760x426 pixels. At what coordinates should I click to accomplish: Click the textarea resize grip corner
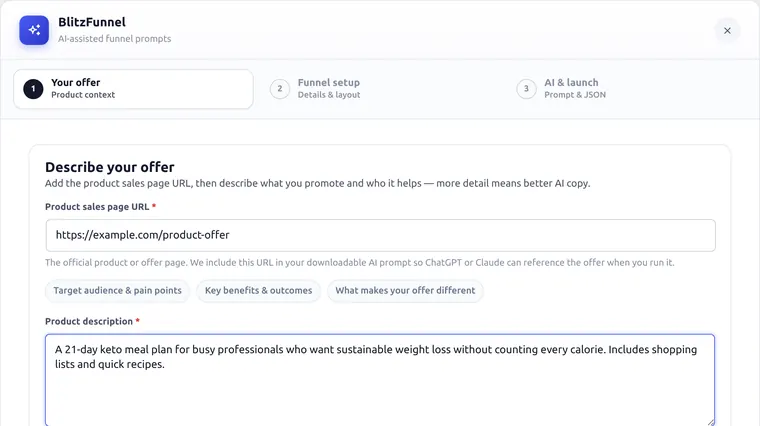(x=710, y=422)
